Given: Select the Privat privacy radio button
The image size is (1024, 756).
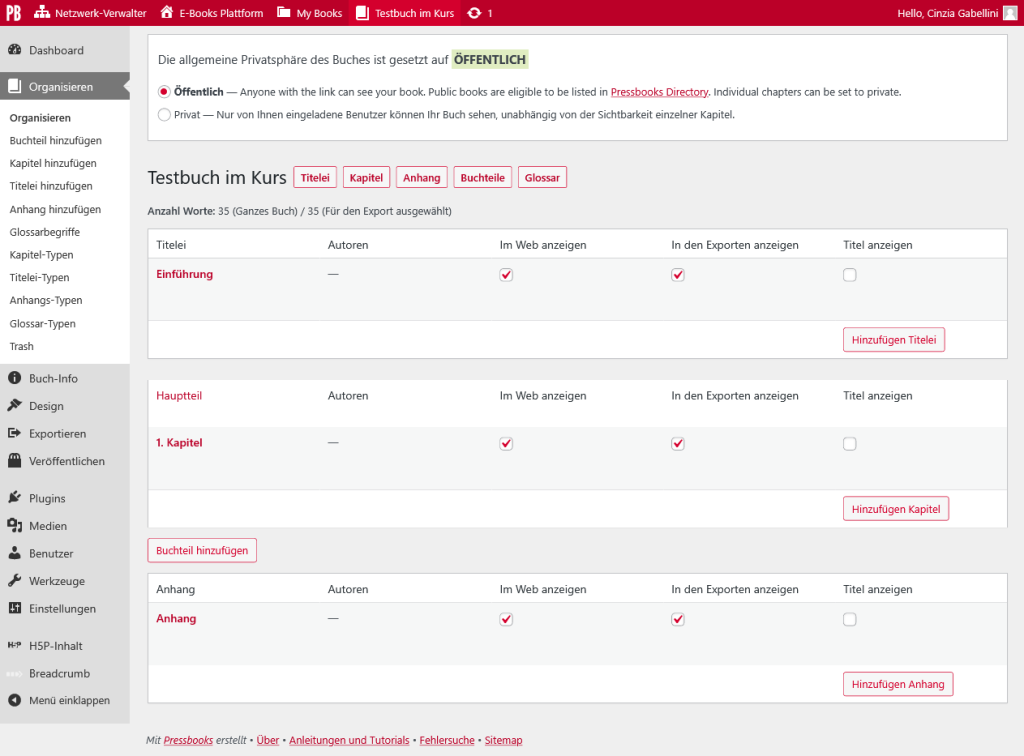Looking at the screenshot, I should [x=165, y=114].
